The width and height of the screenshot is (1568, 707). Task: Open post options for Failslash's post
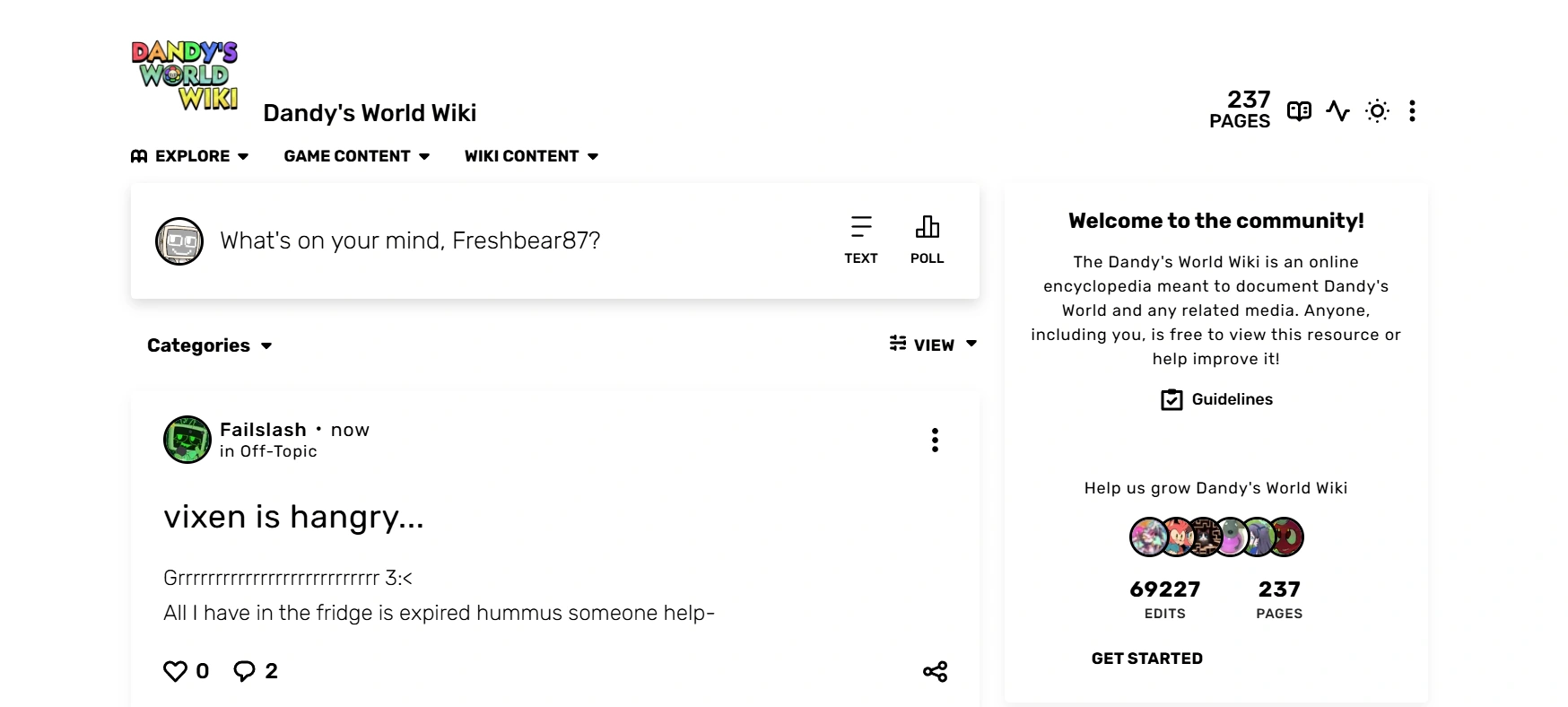tap(935, 440)
